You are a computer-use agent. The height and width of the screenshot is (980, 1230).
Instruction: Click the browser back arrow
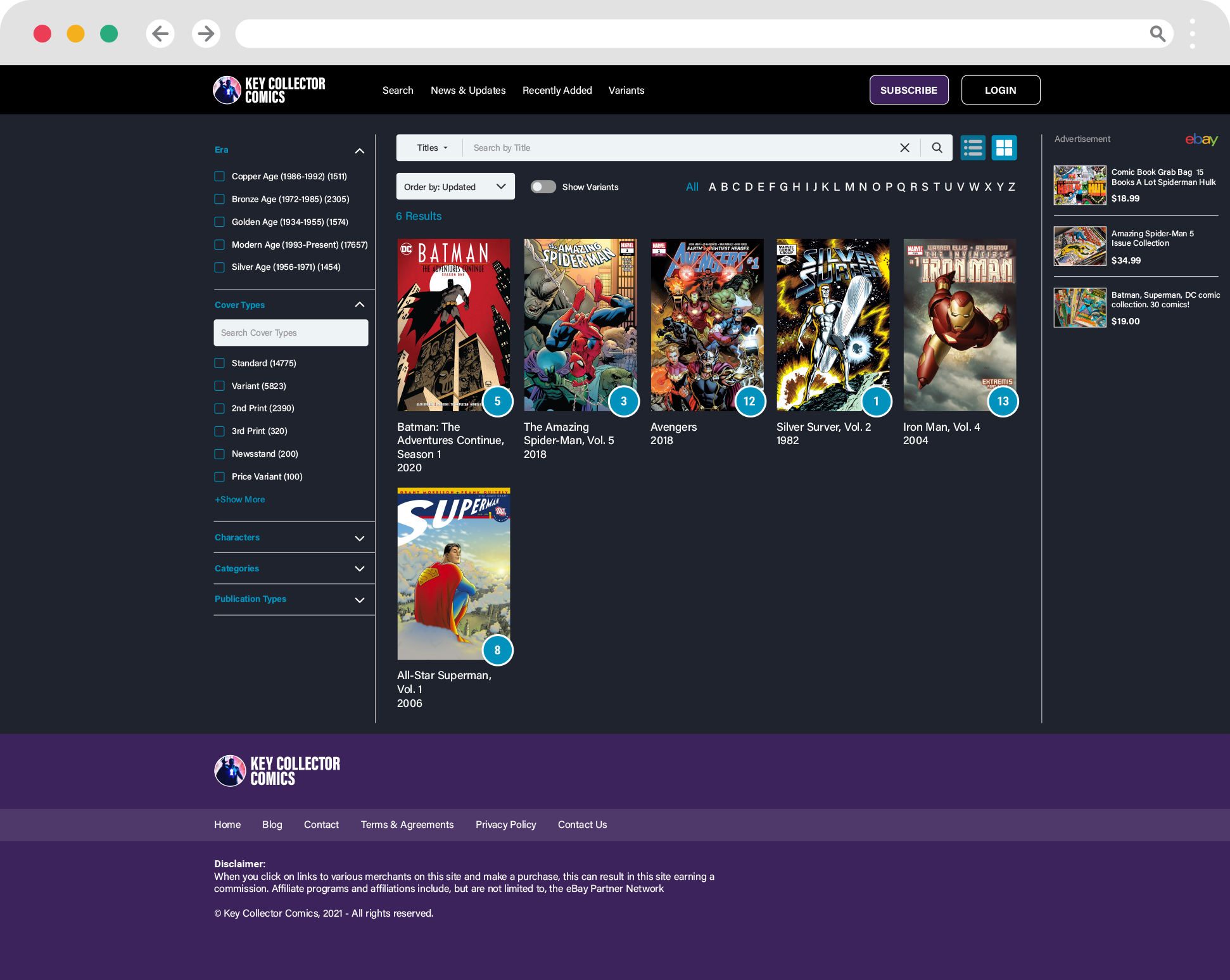pos(160,34)
